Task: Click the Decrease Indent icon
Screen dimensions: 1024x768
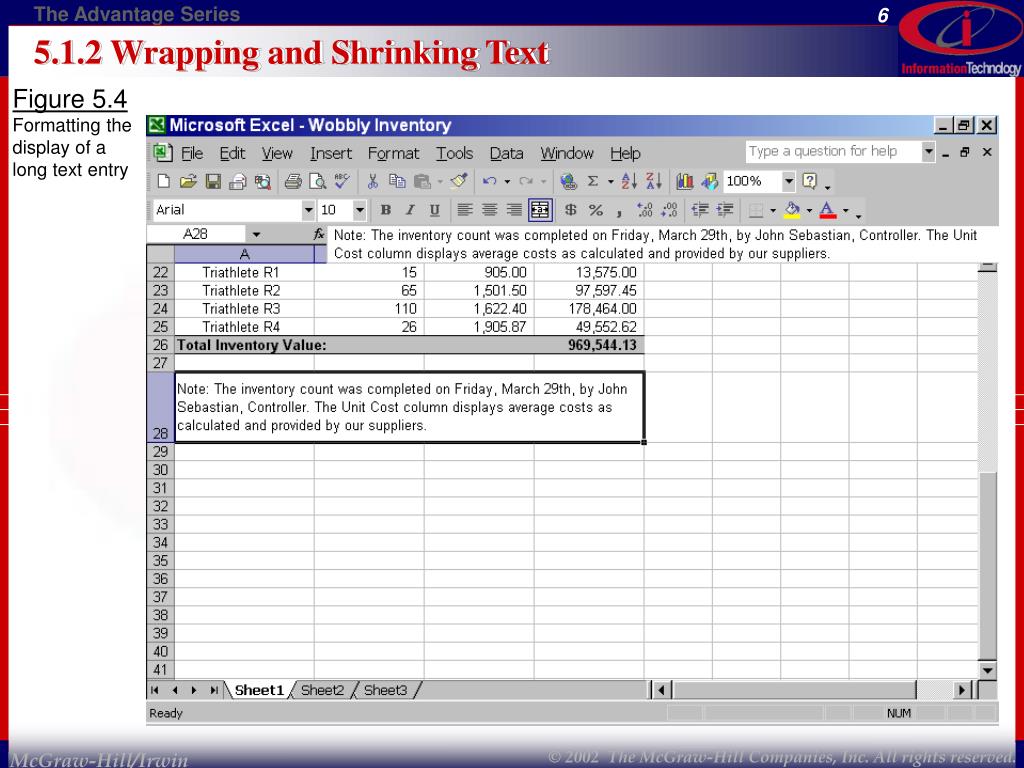Action: point(700,210)
